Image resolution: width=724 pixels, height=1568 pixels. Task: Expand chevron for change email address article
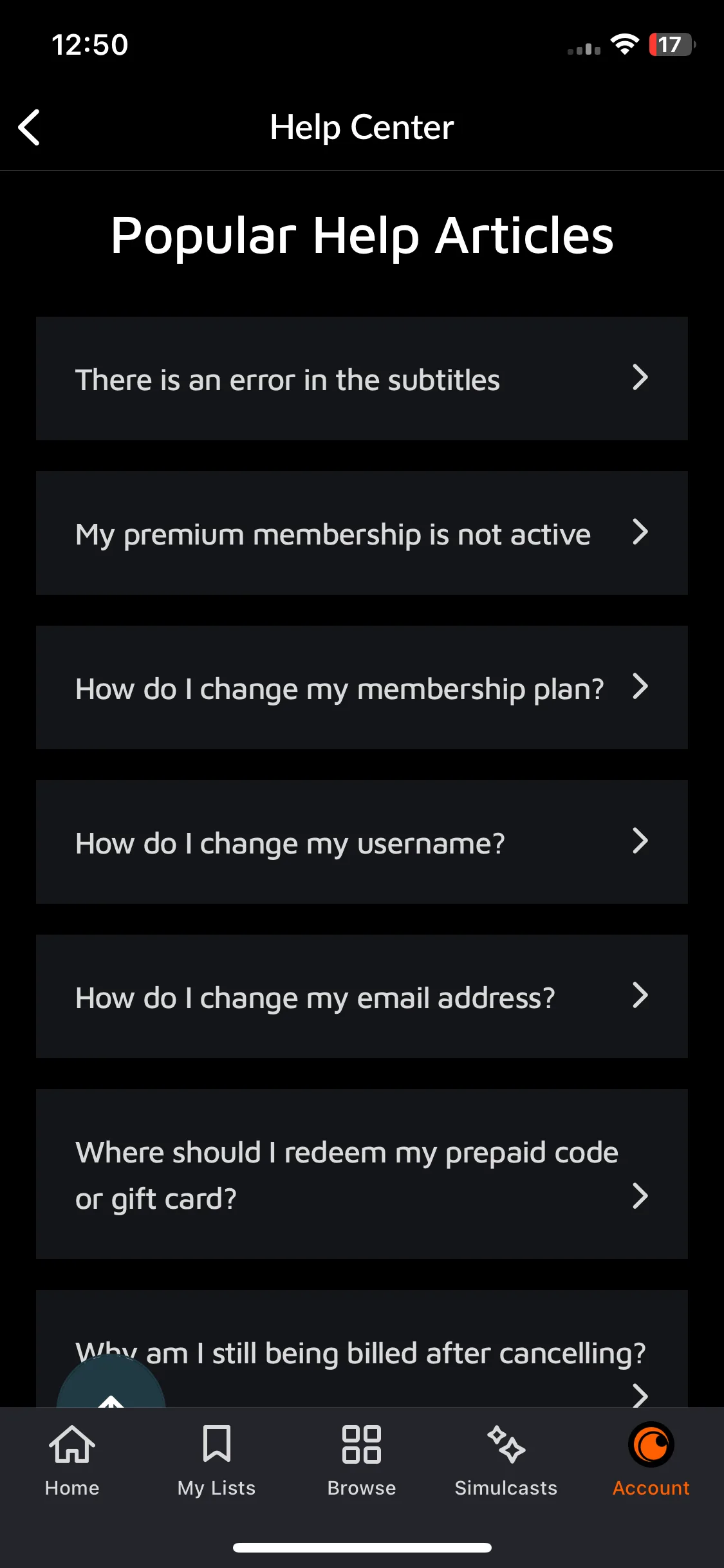(x=640, y=996)
